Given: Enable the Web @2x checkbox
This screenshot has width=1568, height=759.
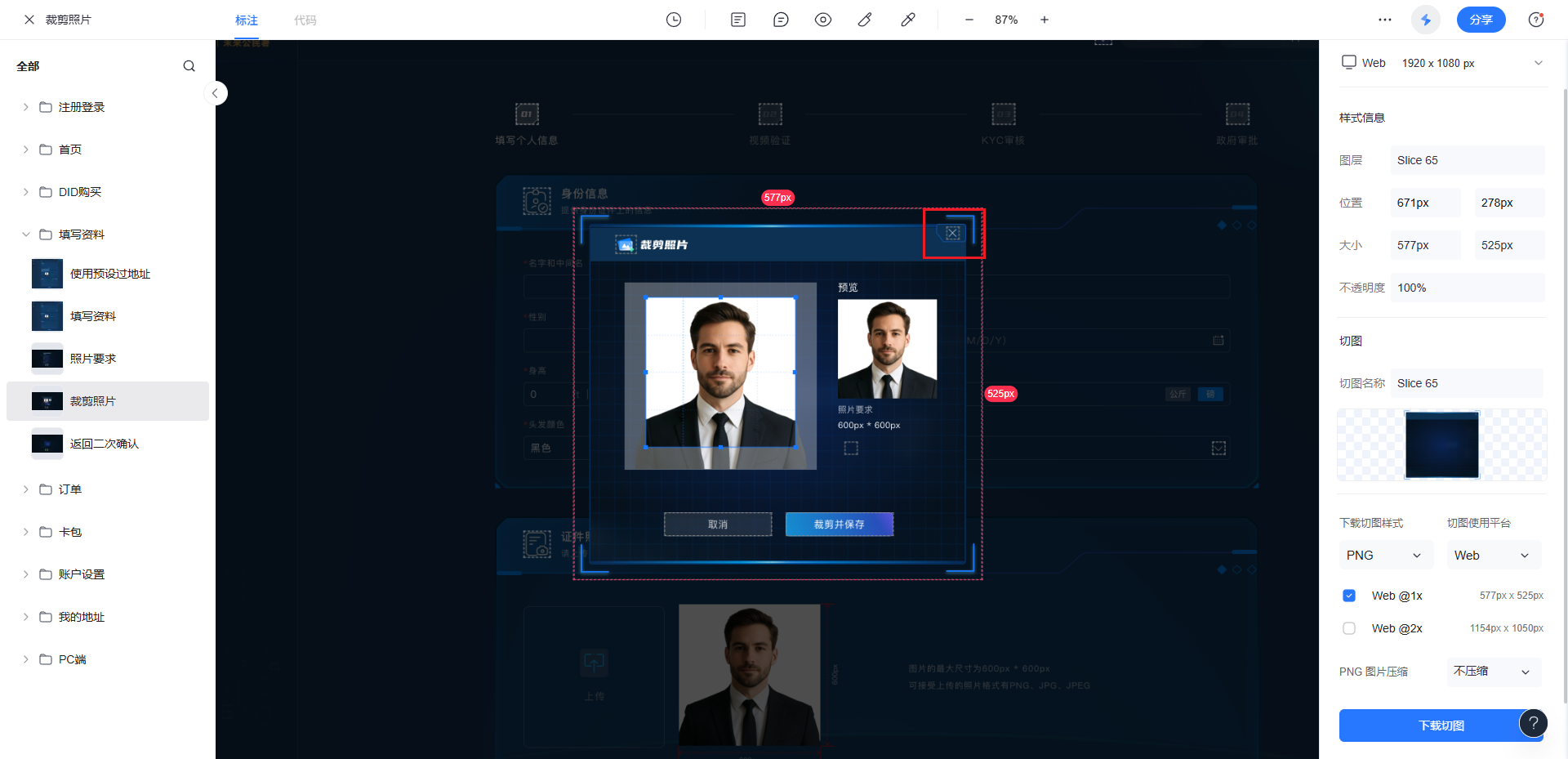Looking at the screenshot, I should coord(1349,628).
